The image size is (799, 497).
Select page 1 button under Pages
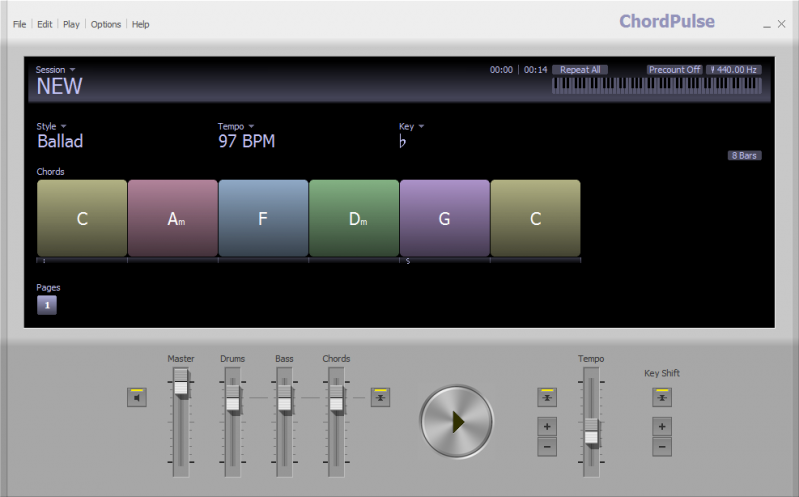[47, 305]
